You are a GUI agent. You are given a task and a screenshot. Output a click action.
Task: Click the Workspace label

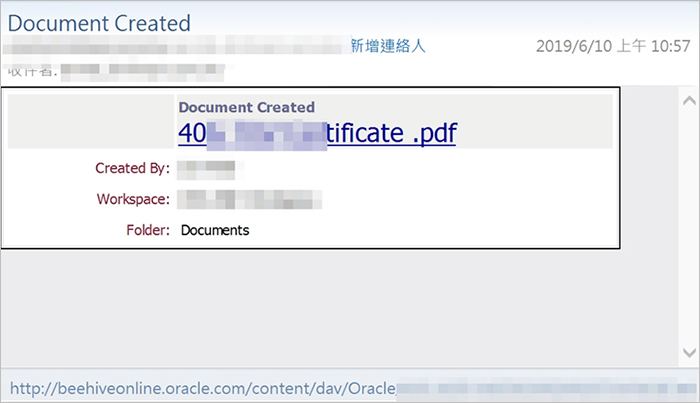(133, 199)
